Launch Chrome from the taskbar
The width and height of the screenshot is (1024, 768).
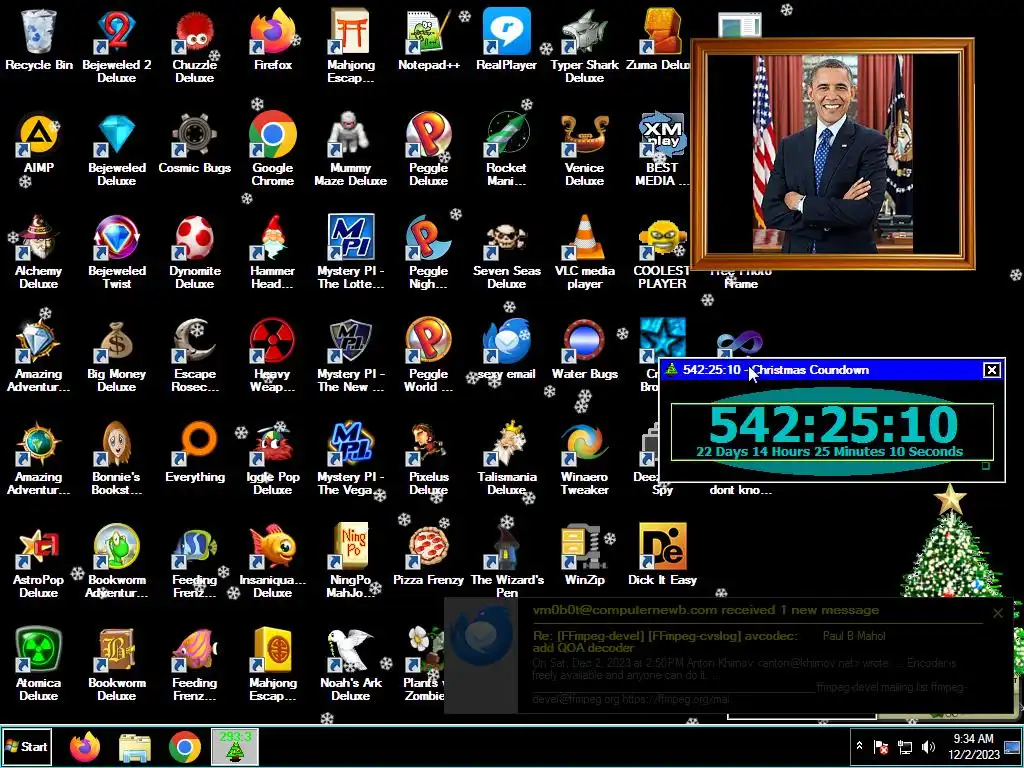pyautogui.click(x=185, y=746)
